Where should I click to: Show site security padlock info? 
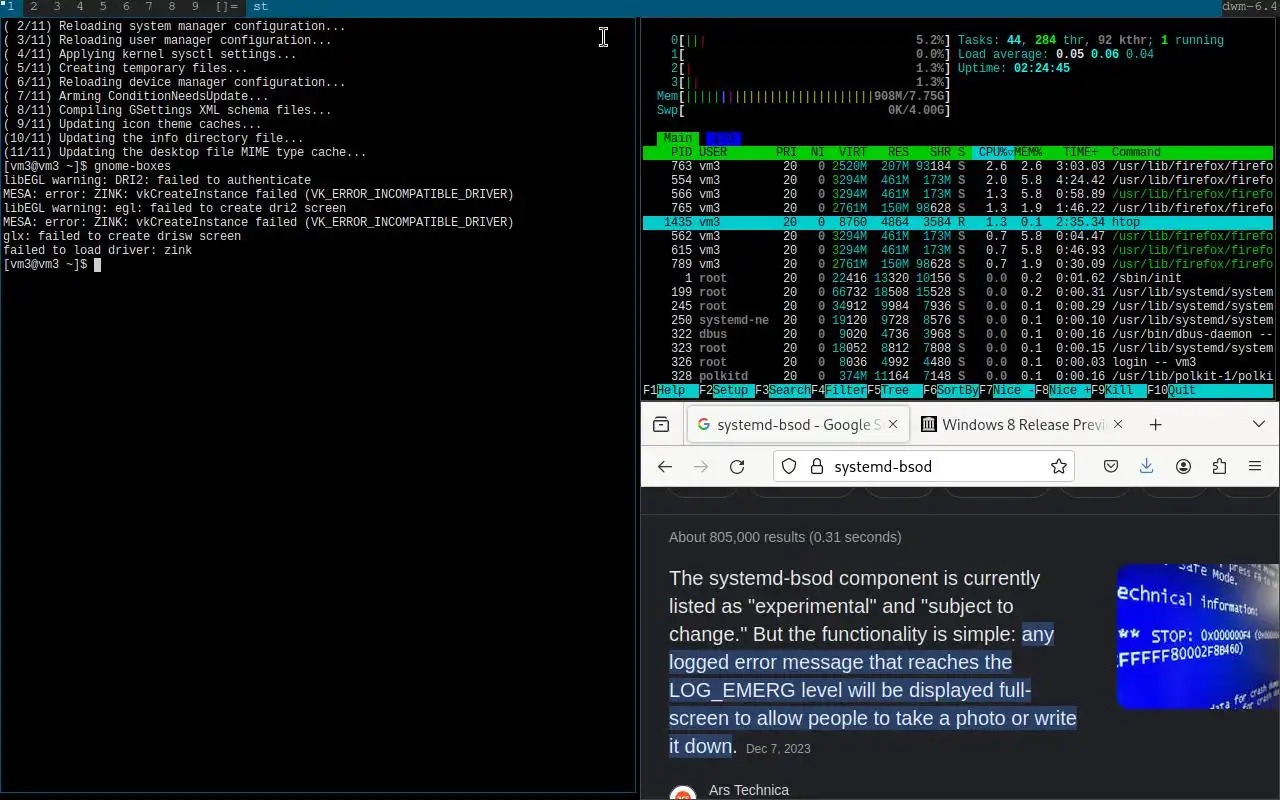(x=816, y=466)
